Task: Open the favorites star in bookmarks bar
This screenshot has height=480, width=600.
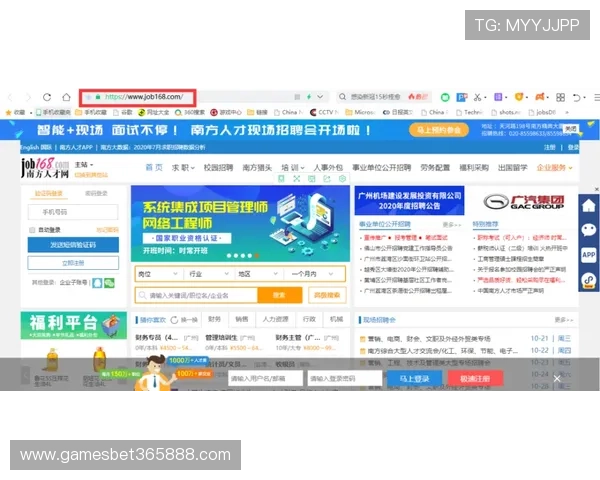Action: point(8,112)
